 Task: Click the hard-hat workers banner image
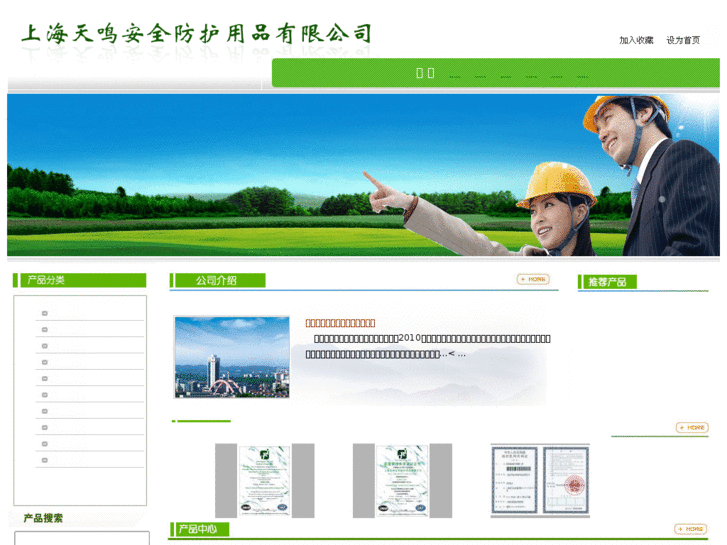[x=363, y=175]
